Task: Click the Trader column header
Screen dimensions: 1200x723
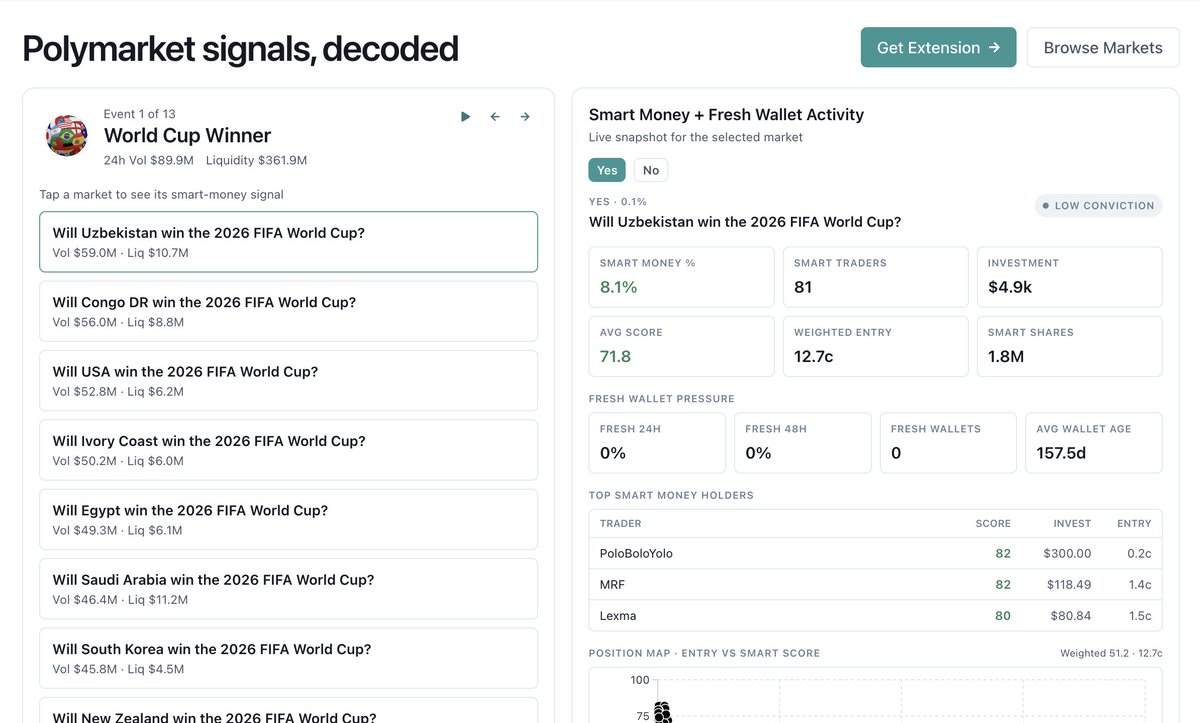Action: click(x=621, y=523)
